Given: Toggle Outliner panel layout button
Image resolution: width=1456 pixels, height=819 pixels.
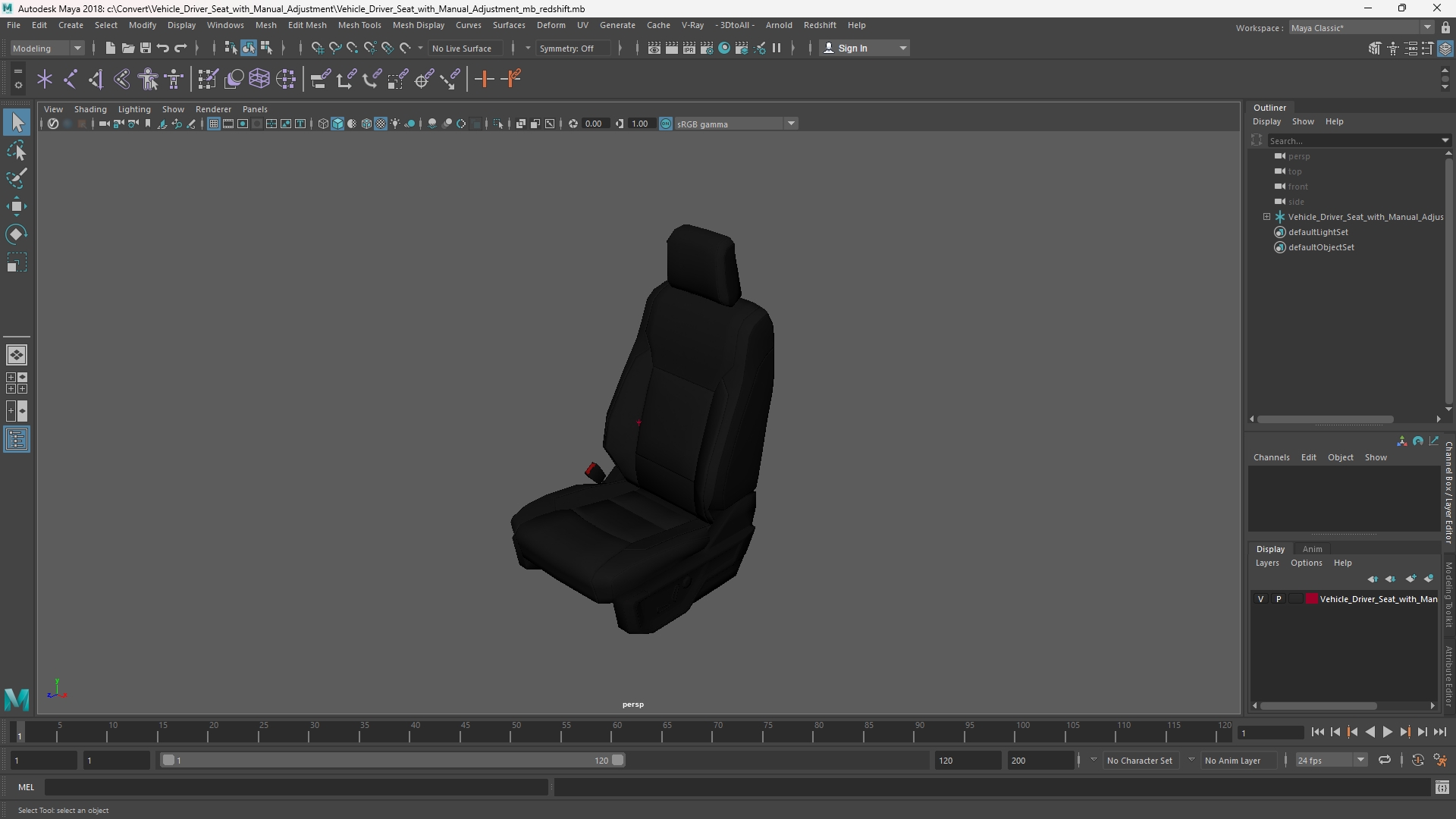Looking at the screenshot, I should 17,440.
